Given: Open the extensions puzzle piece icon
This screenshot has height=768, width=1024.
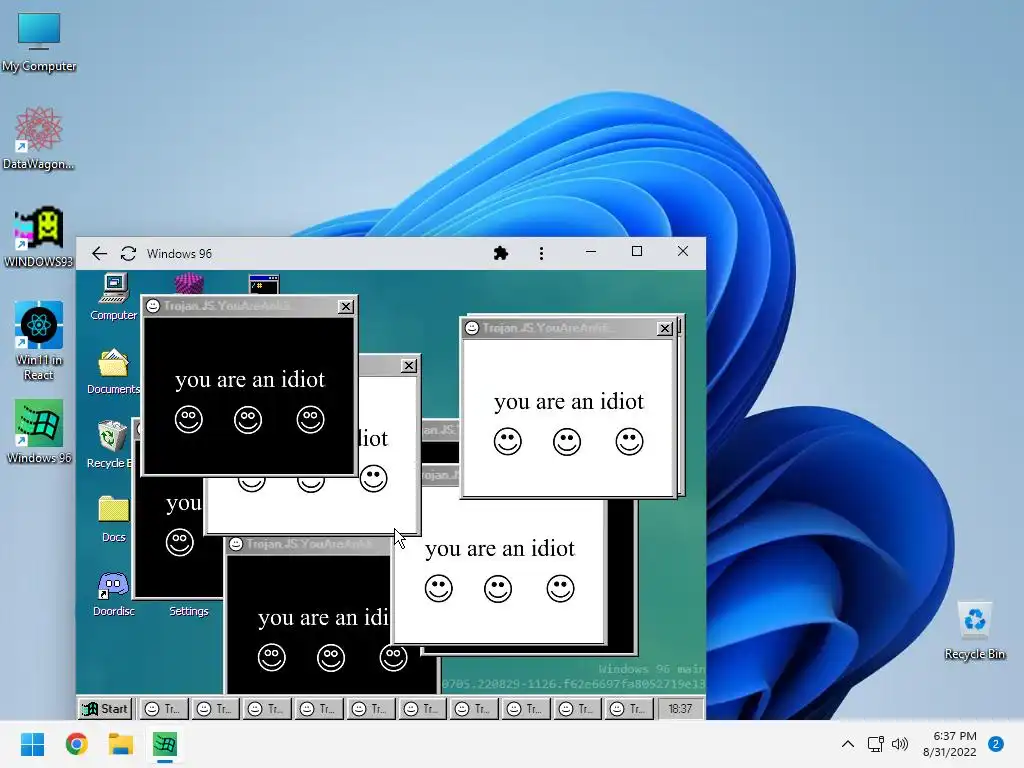Looking at the screenshot, I should tap(501, 253).
